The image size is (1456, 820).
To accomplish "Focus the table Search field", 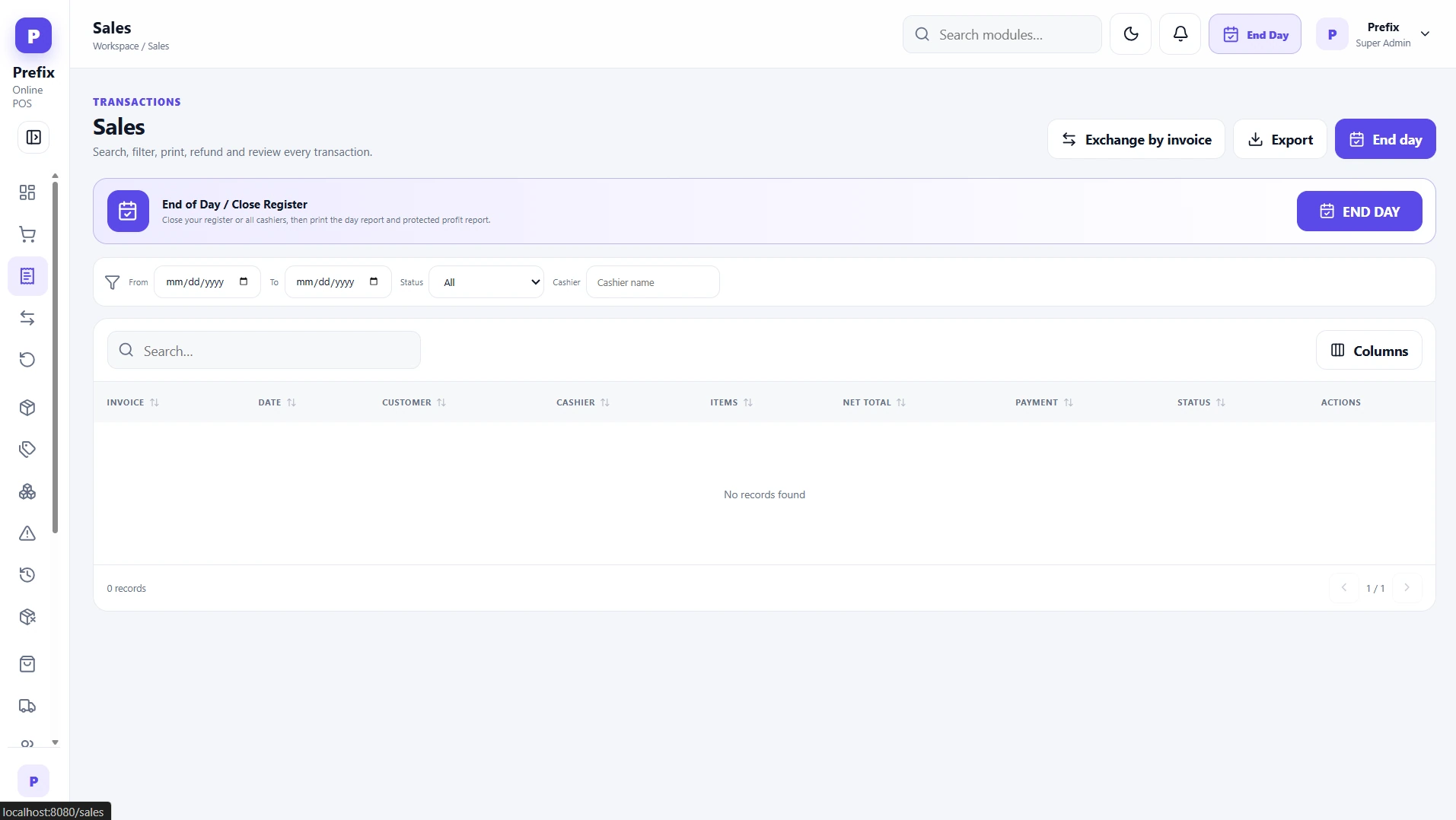I will pyautogui.click(x=263, y=351).
